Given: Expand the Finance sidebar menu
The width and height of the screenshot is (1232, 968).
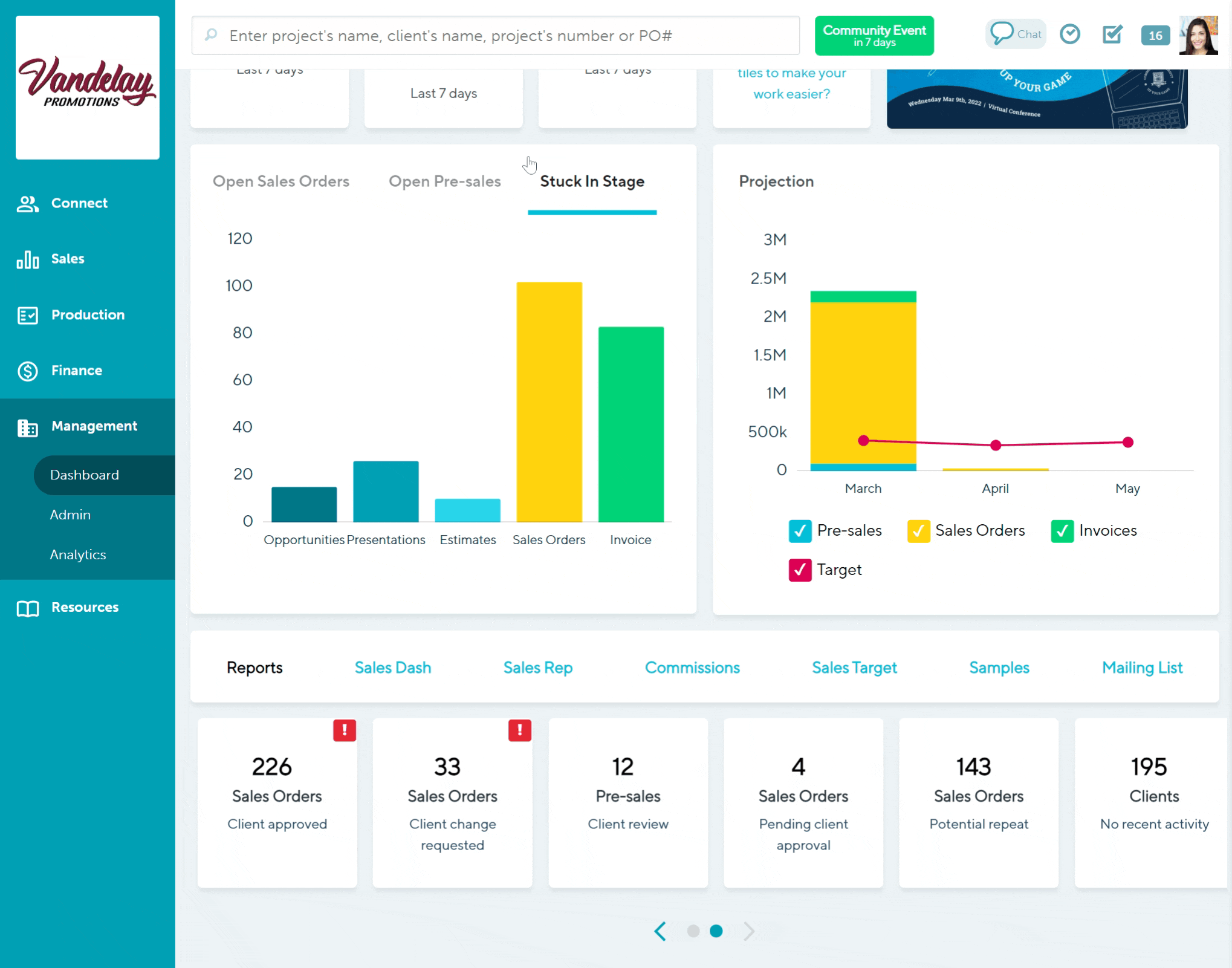Looking at the screenshot, I should [x=77, y=371].
